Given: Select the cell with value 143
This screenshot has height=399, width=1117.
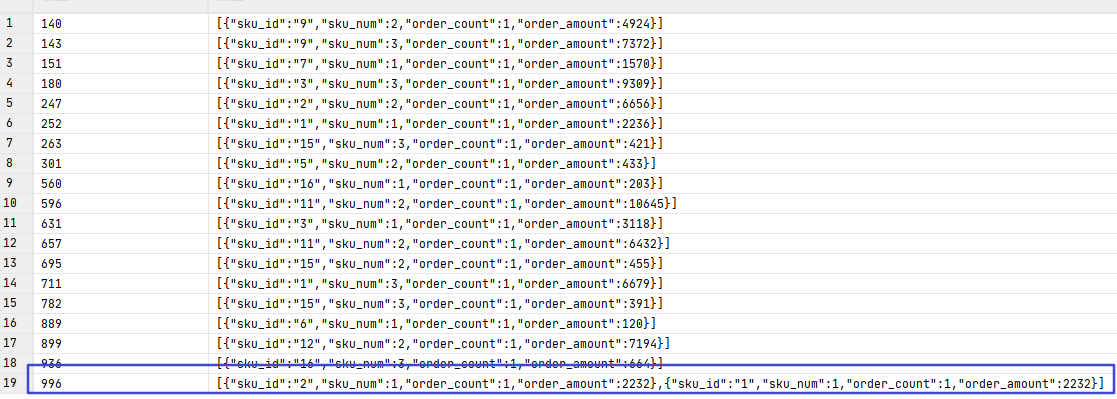Looking at the screenshot, I should [120, 43].
